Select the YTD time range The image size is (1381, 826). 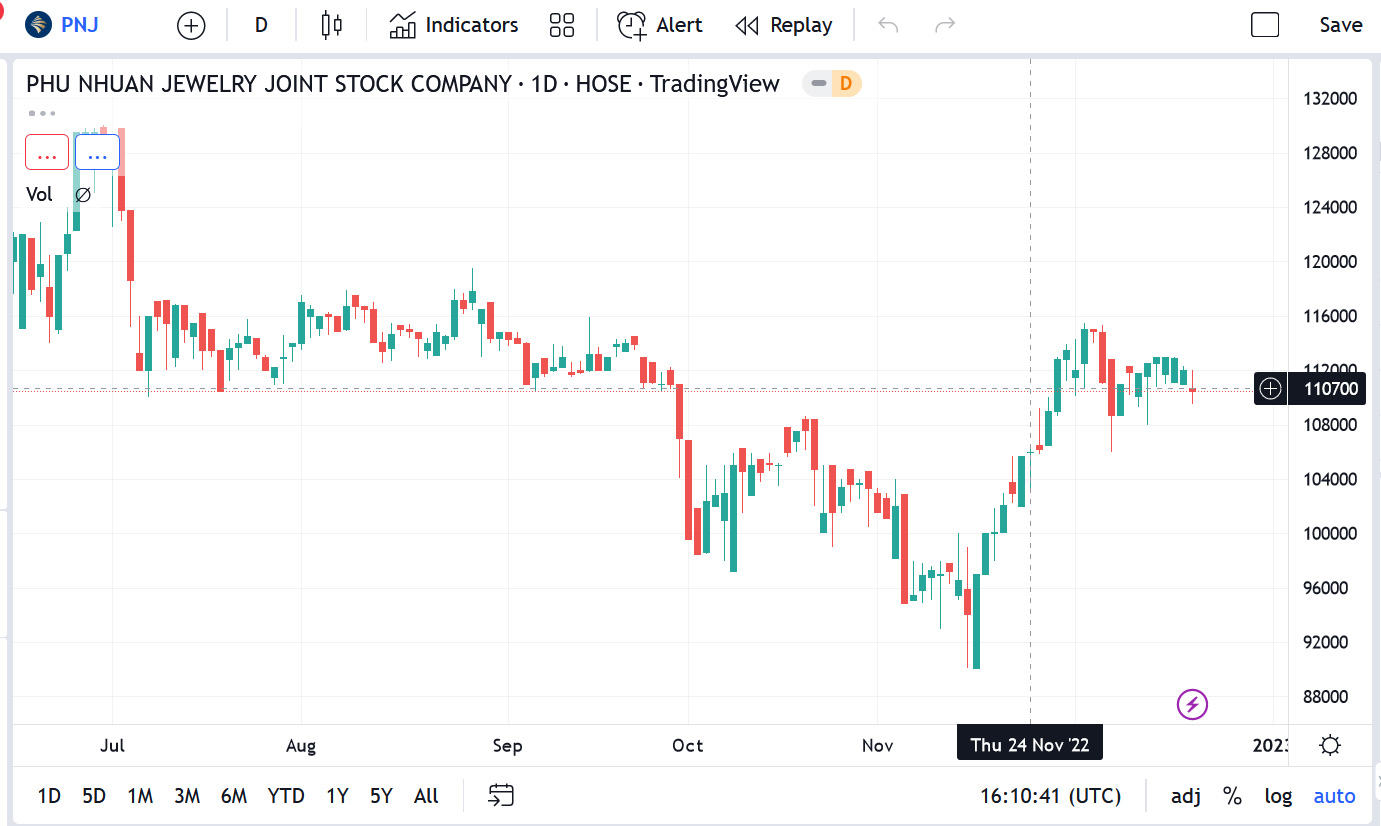[x=286, y=796]
